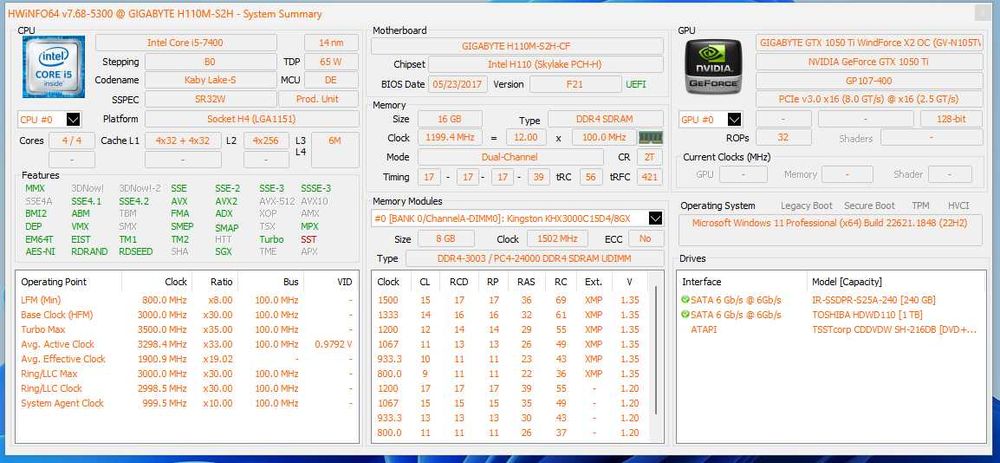Viewport: 1000px width, 463px height.
Task: Click the Turbo Max operating point row
Action: click(x=186, y=329)
